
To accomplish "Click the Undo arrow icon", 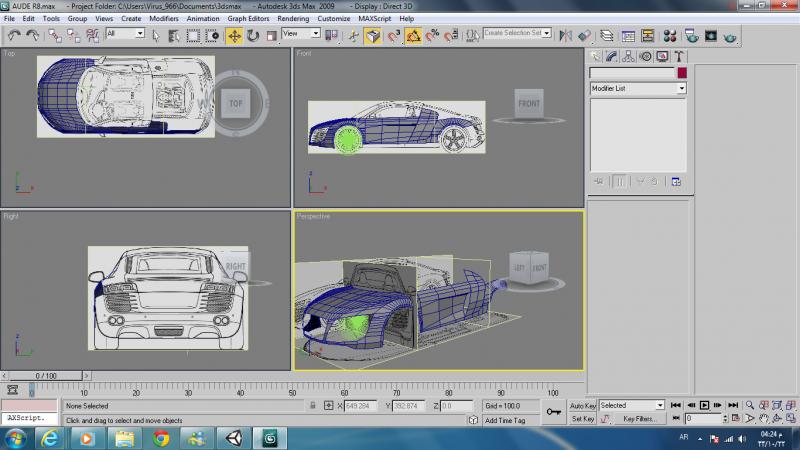I will pyautogui.click(x=14, y=35).
